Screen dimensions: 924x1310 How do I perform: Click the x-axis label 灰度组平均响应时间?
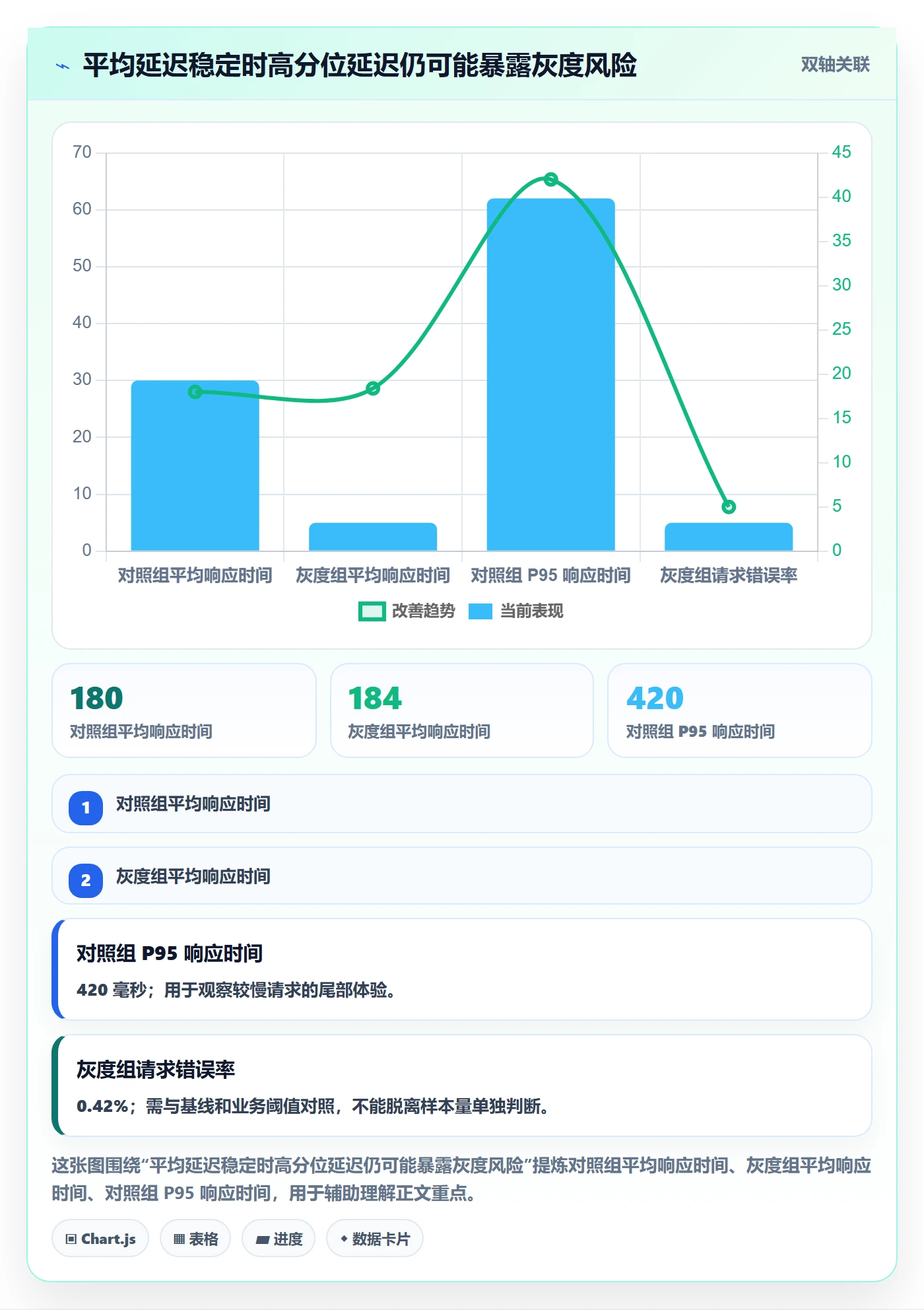tap(373, 576)
